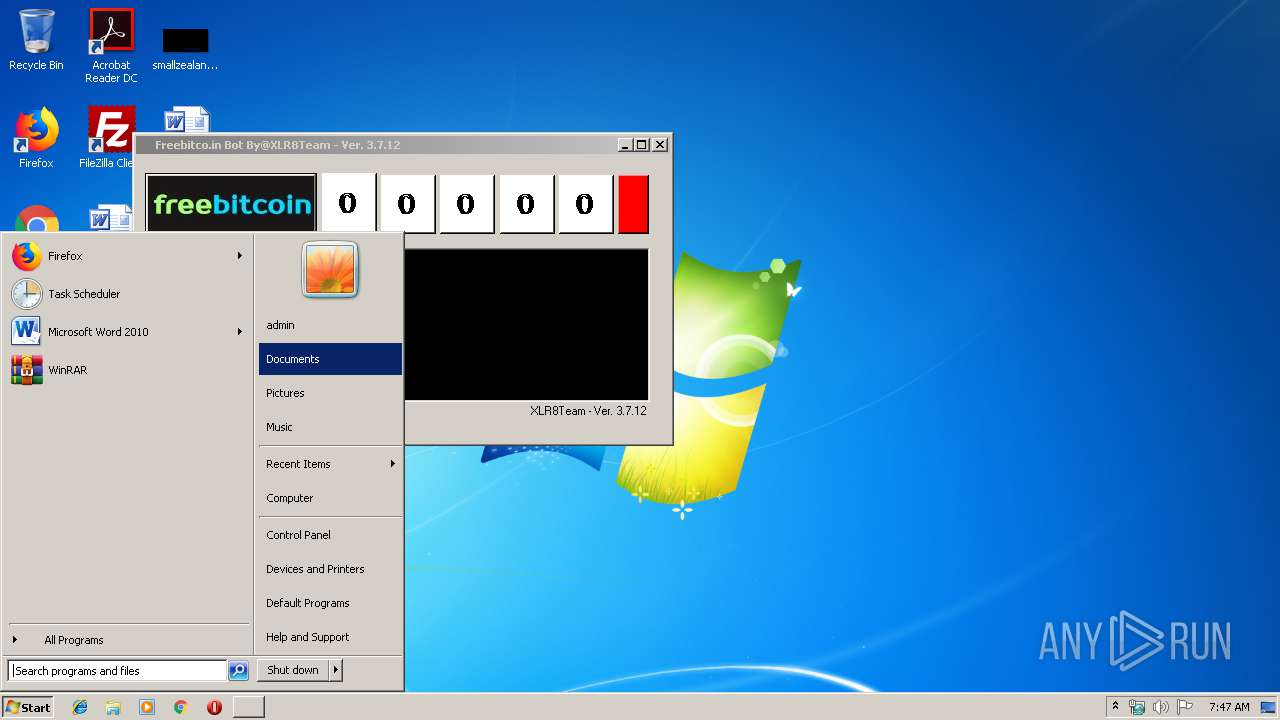Viewport: 1280px width, 720px height.
Task: Click the Shut down button
Action: click(293, 670)
